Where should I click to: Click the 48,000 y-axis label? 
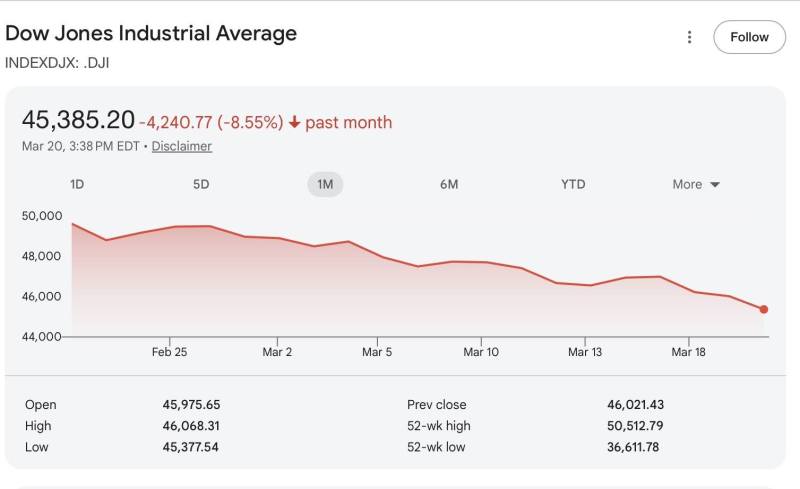coord(41,256)
